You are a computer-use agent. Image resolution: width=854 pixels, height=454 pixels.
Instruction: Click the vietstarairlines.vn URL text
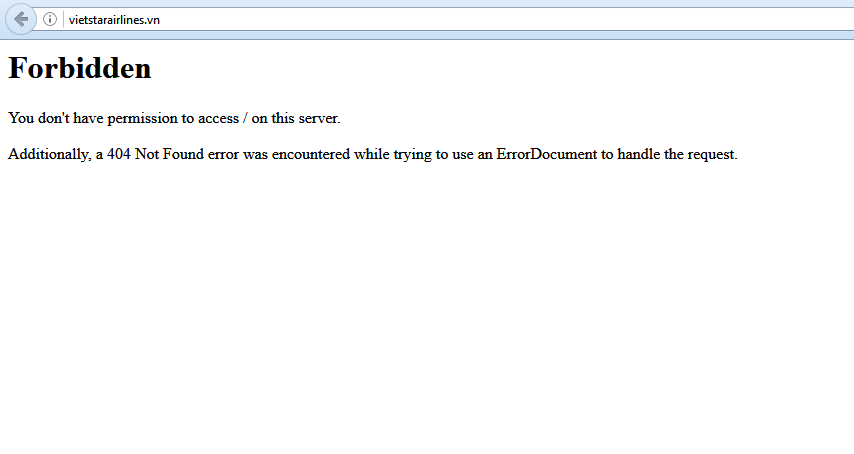coord(114,20)
